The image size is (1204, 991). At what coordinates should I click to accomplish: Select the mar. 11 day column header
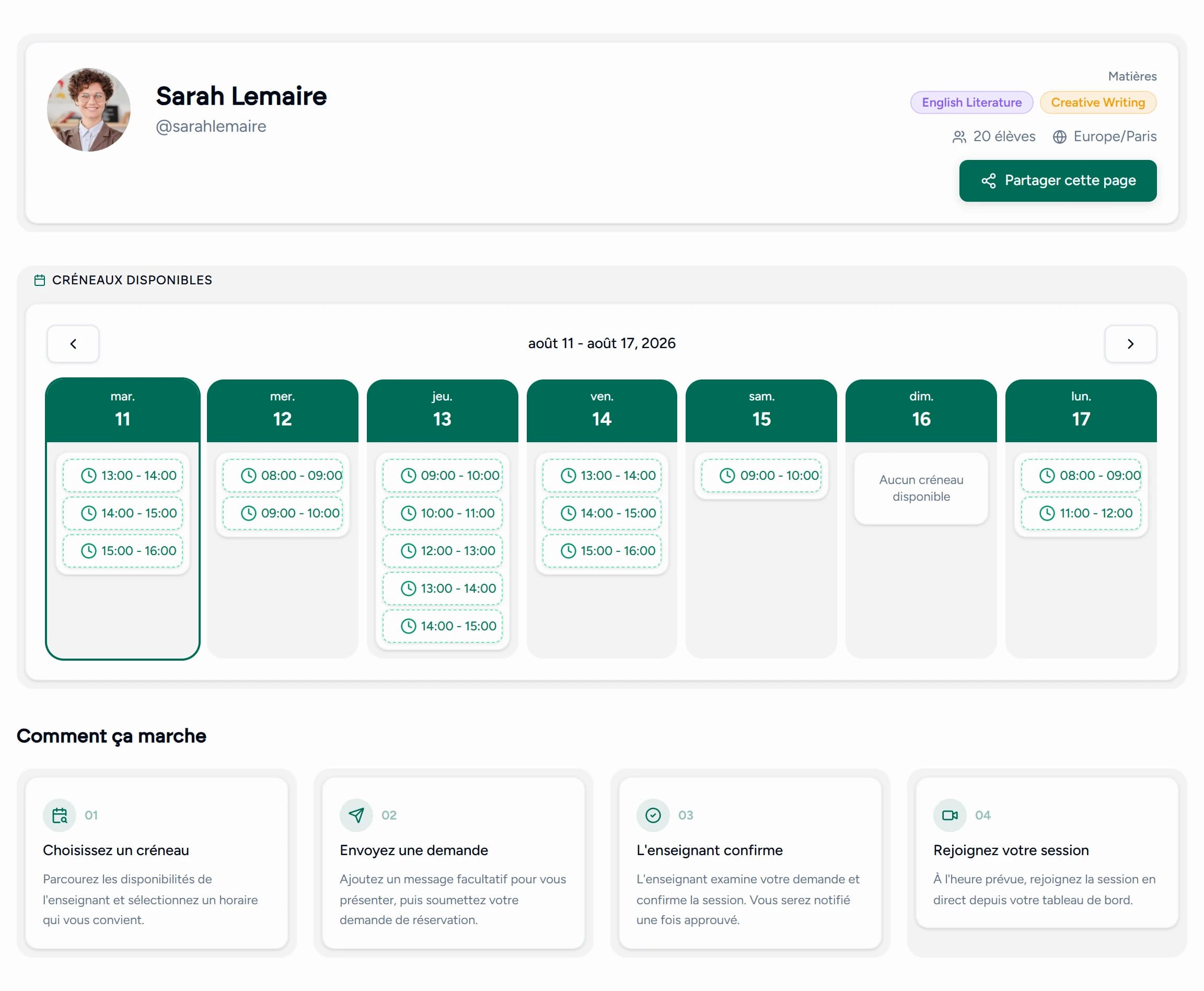coord(123,411)
